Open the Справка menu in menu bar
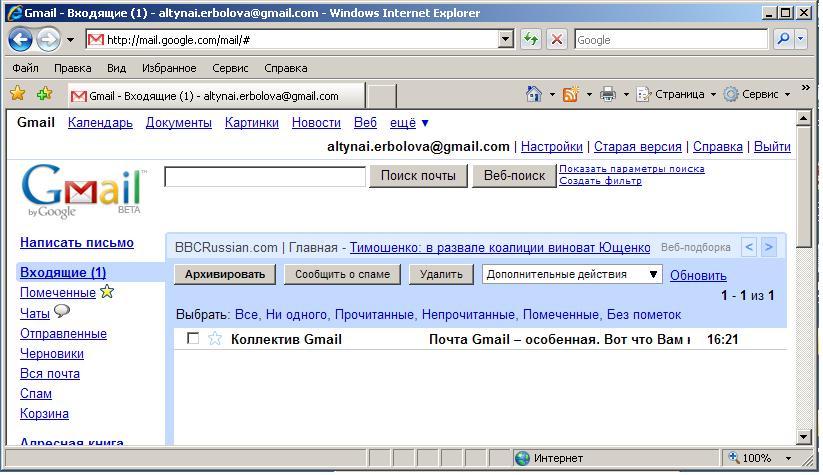823x475 pixels. click(286, 68)
